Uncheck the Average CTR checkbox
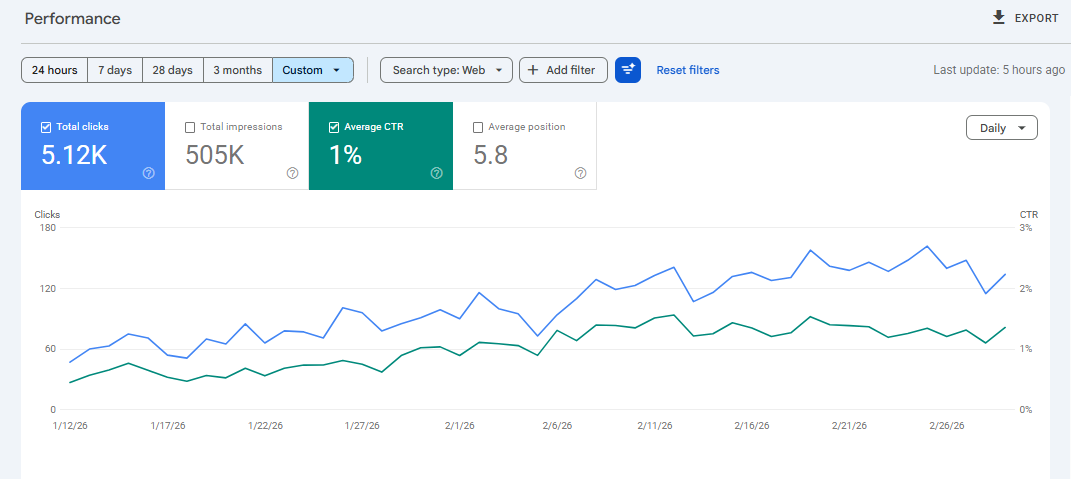The image size is (1071, 479). pyautogui.click(x=334, y=127)
